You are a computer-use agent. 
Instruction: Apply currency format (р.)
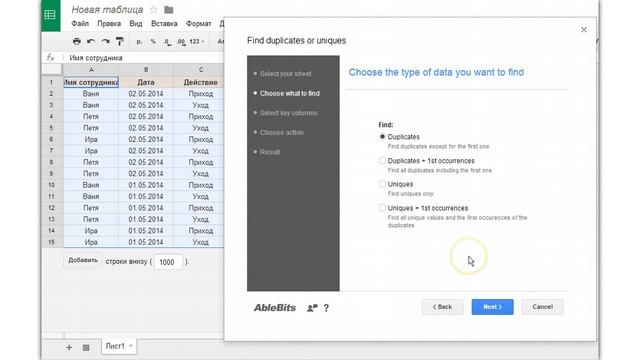coord(139,42)
